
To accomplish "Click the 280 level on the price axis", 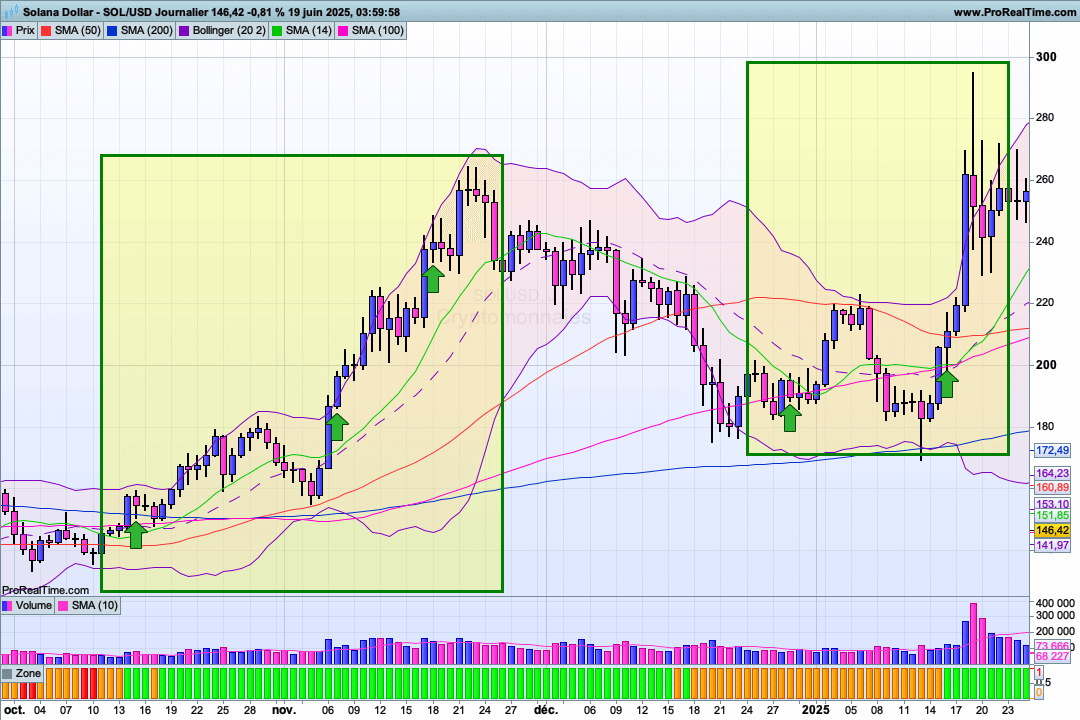I will coord(1046,118).
